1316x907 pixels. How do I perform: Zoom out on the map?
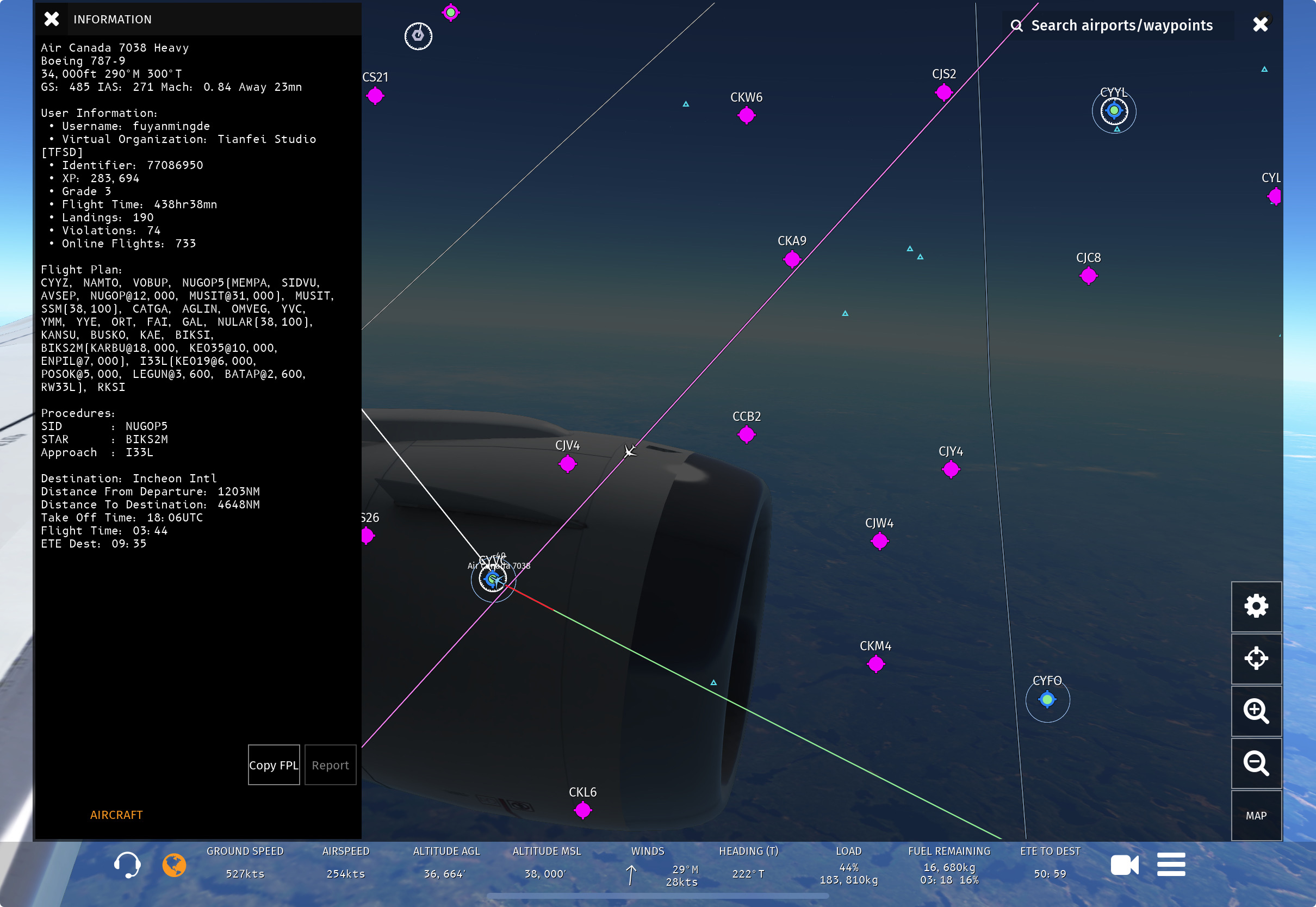click(1256, 763)
